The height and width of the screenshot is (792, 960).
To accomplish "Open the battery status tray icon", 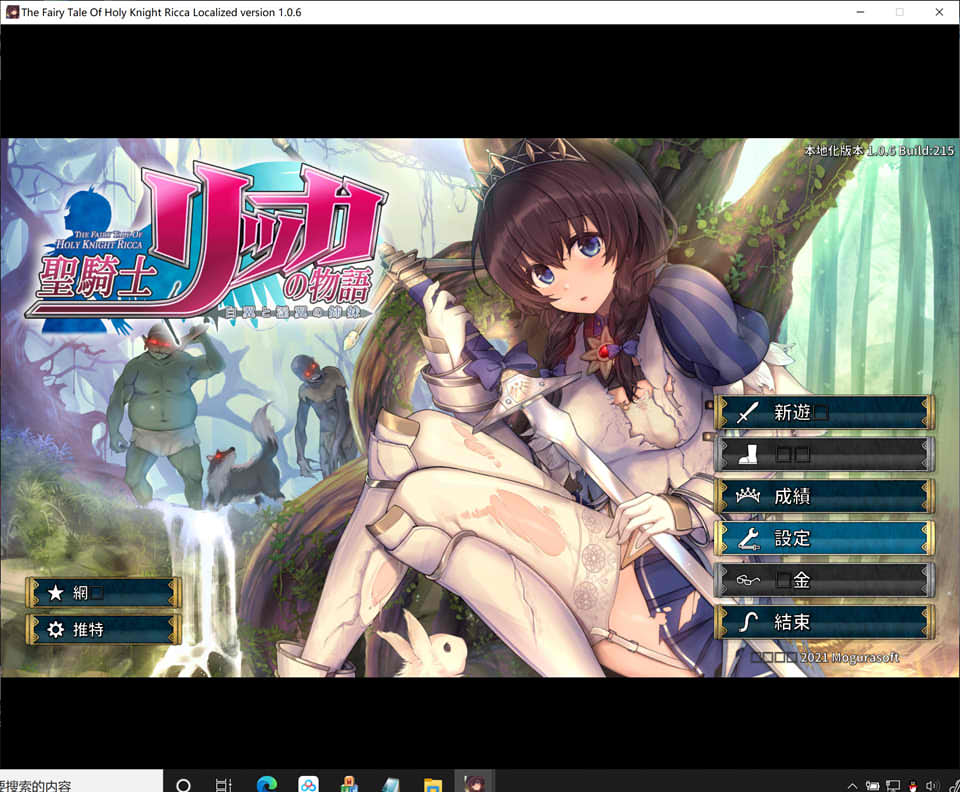I will click(x=872, y=785).
